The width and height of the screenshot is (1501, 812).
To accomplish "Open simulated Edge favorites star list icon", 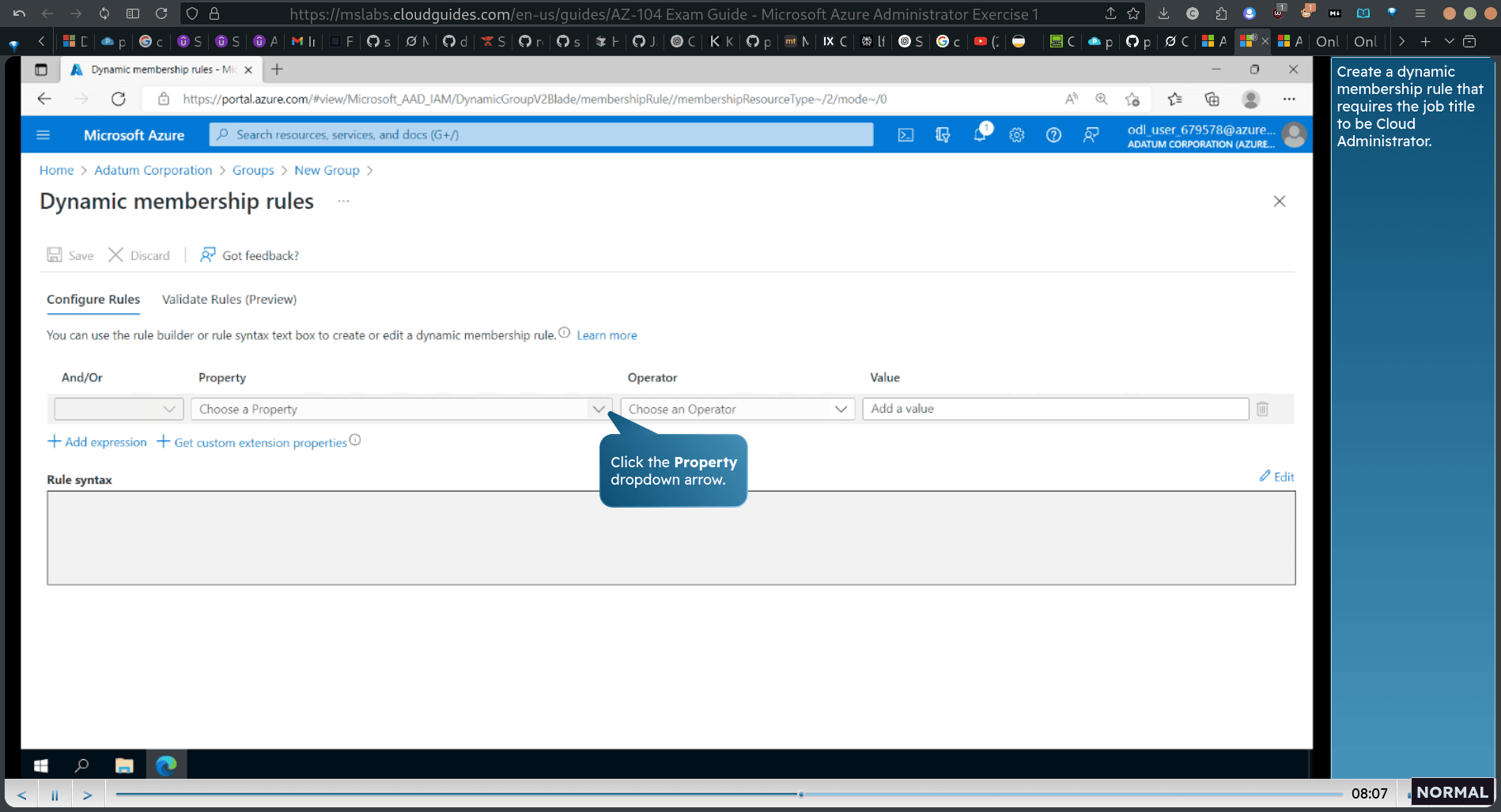I will point(1175,99).
